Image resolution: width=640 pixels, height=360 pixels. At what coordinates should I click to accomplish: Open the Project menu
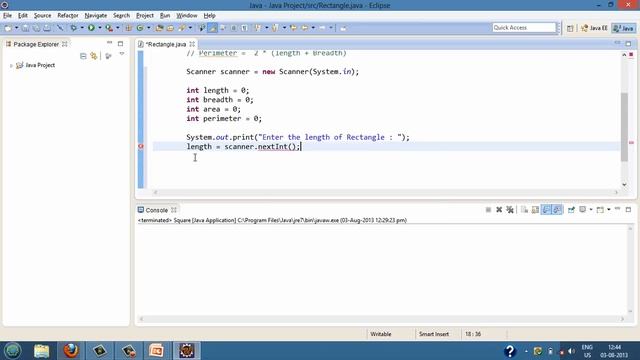144,16
